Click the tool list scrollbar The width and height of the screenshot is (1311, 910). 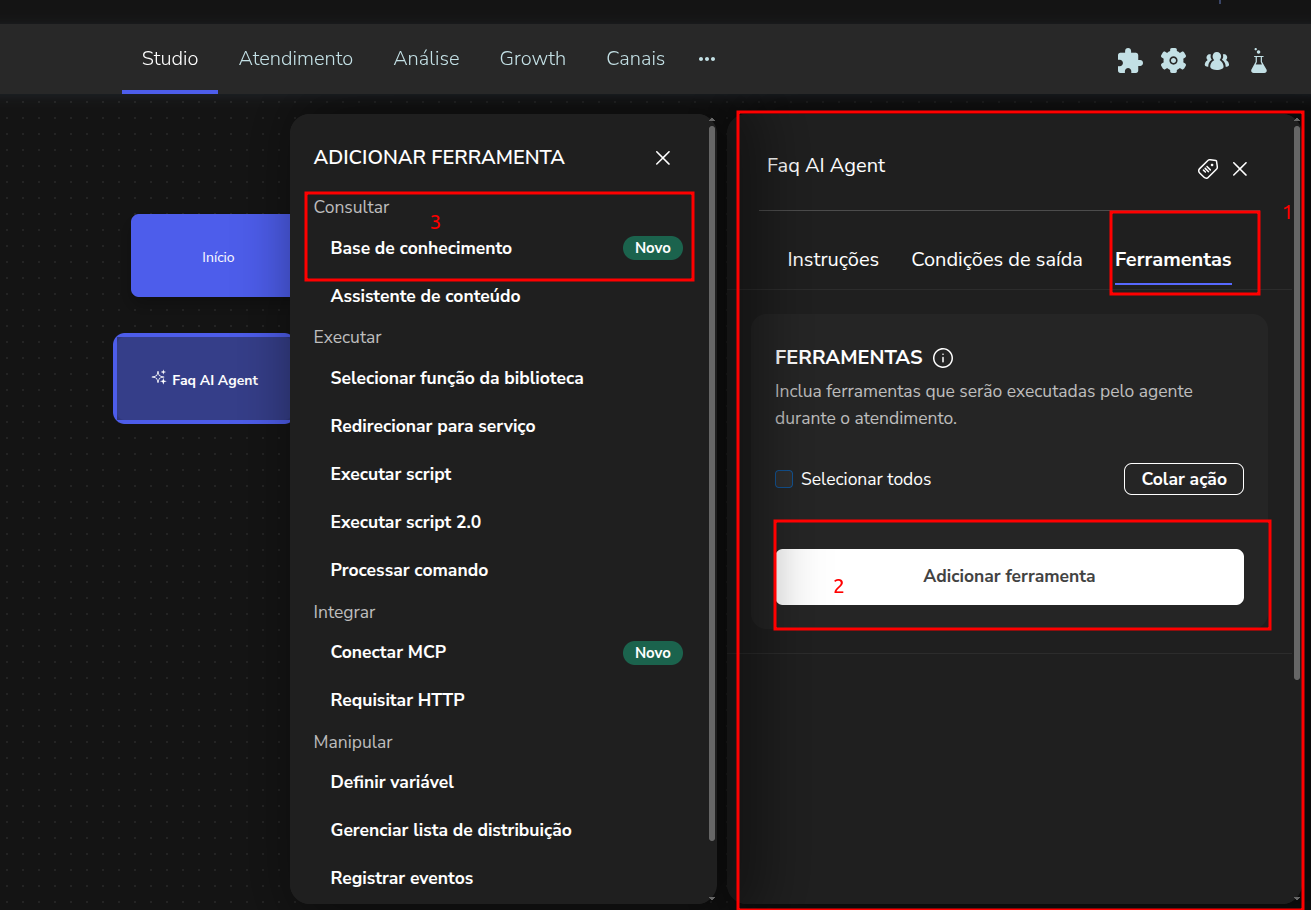[711, 480]
